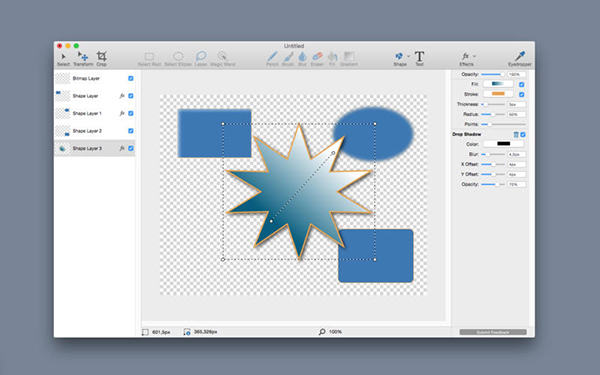The image size is (600, 375).
Task: Activate the Select arrow tool
Action: [64, 59]
